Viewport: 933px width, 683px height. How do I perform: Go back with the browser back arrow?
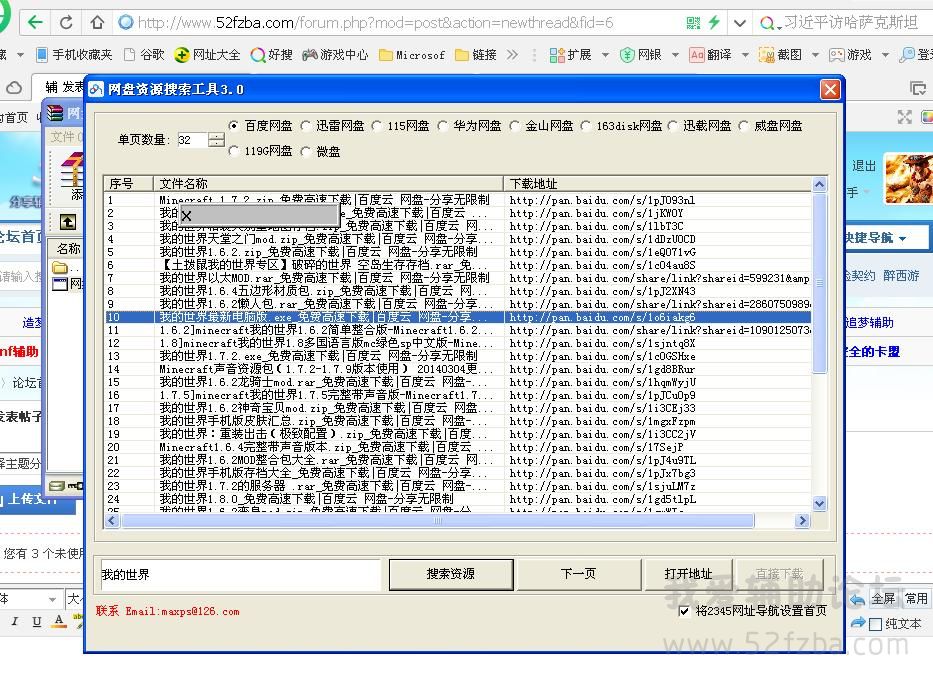point(35,23)
